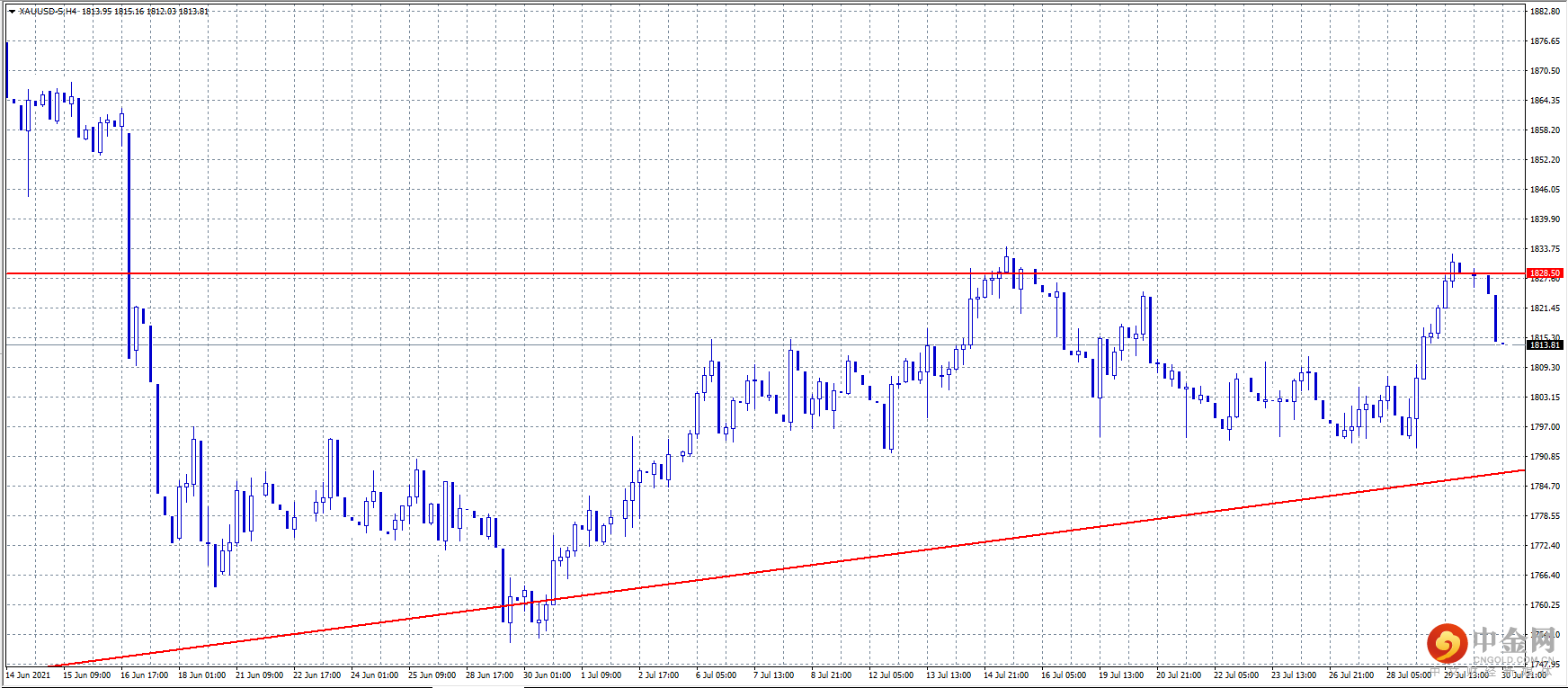Click the 15 Jun 09:00 time label
This screenshot has height=688, width=1568.
point(87,675)
